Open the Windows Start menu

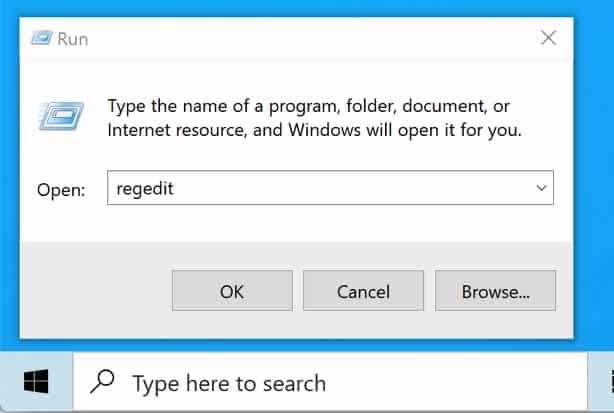[36, 382]
